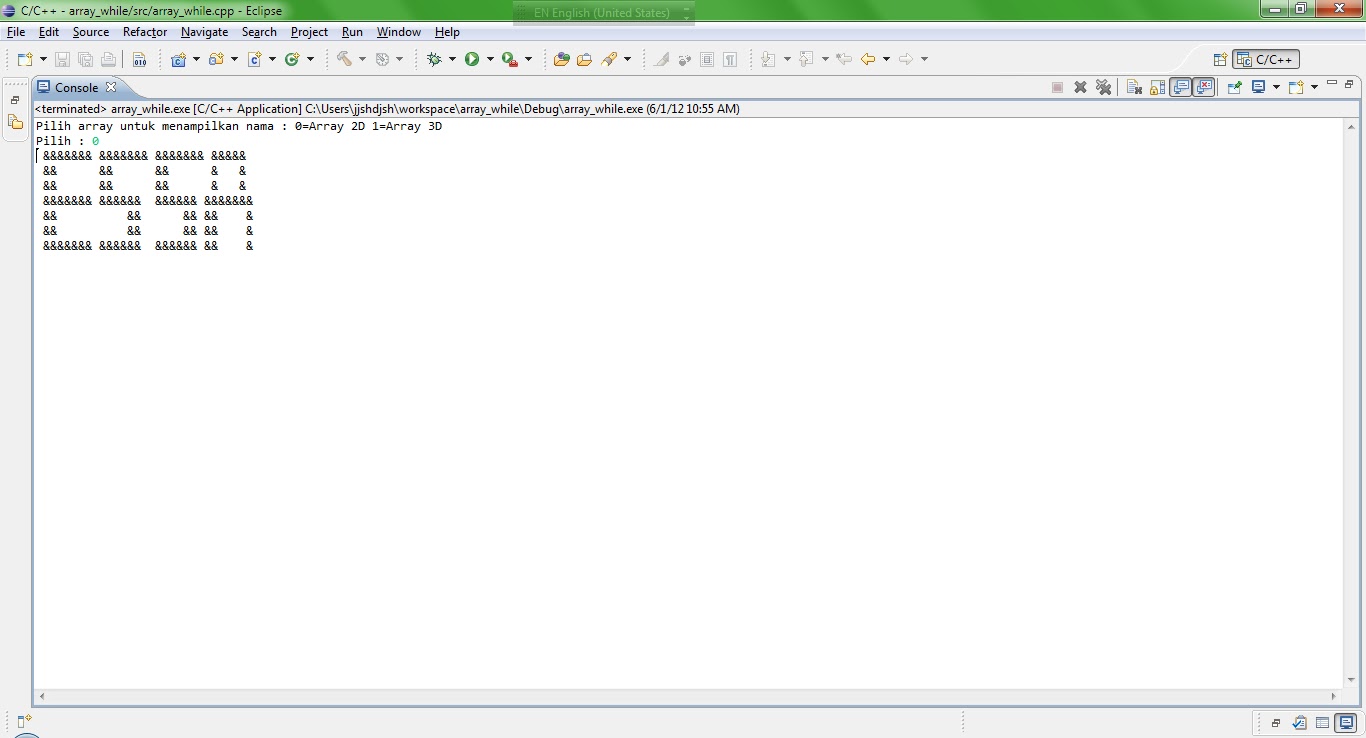Click New C source file icon
This screenshot has height=738, width=1366.
[x=254, y=59]
